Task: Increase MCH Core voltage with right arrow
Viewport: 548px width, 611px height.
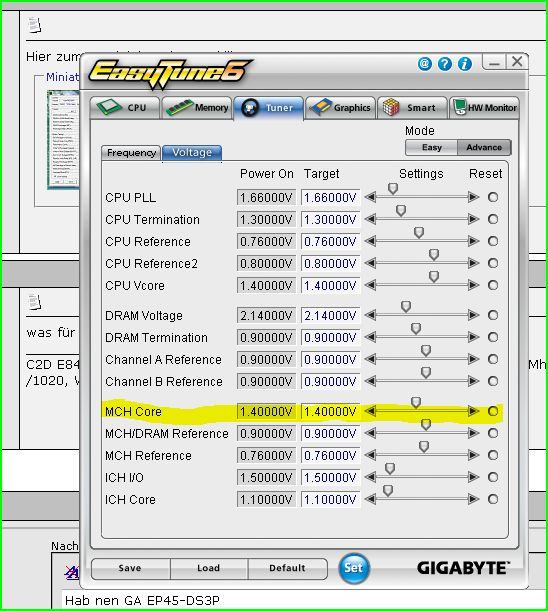Action: click(x=474, y=411)
